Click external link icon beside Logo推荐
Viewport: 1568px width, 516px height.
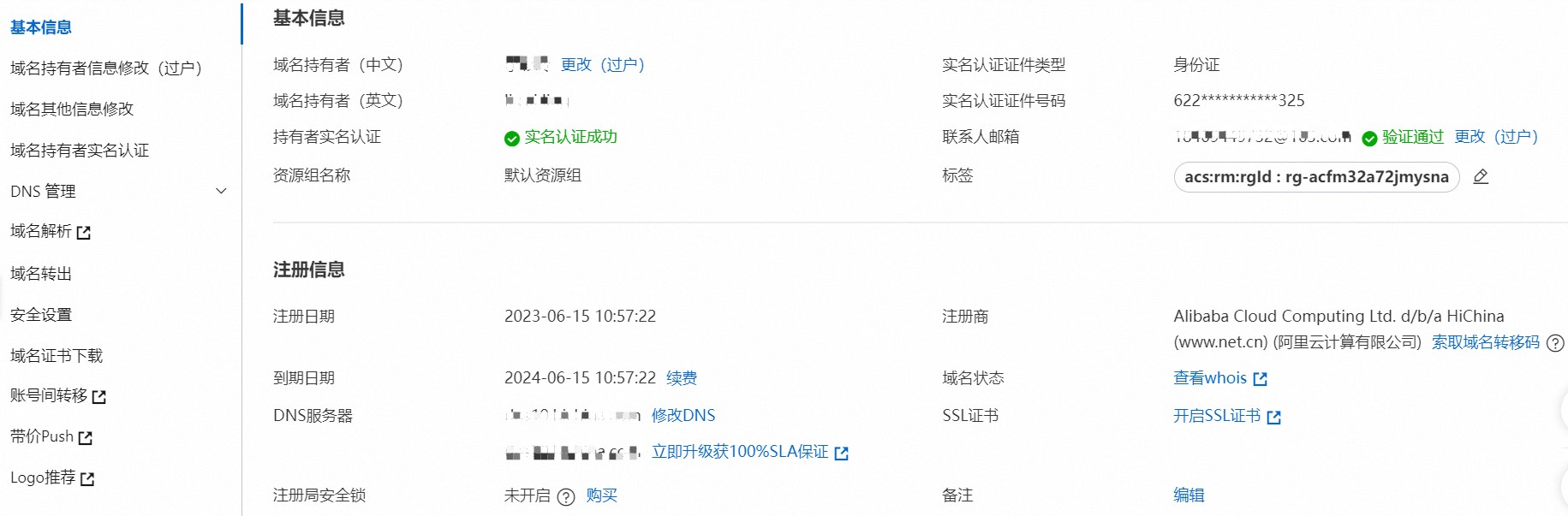click(87, 479)
